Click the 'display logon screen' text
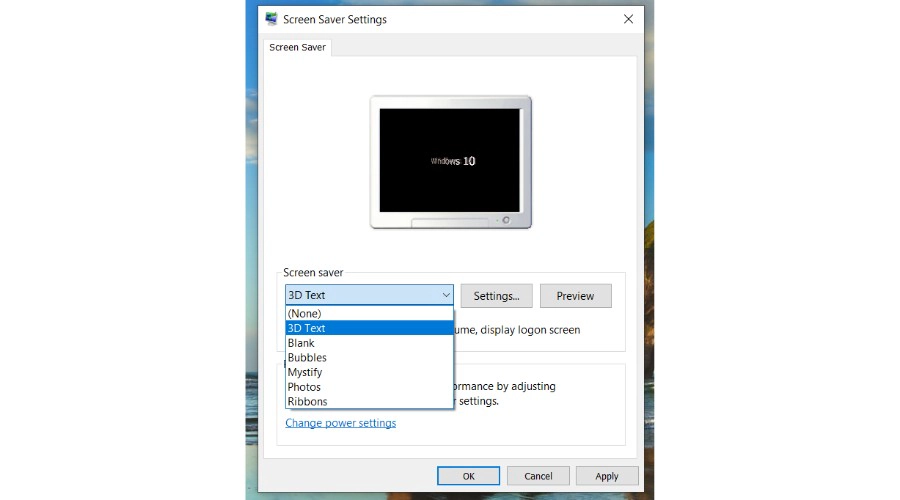900x500 pixels. [530, 330]
